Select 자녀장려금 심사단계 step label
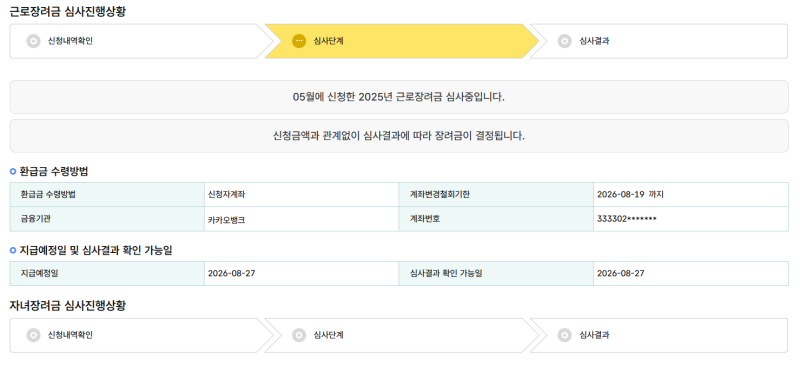The height and width of the screenshot is (366, 800). click(x=328, y=335)
